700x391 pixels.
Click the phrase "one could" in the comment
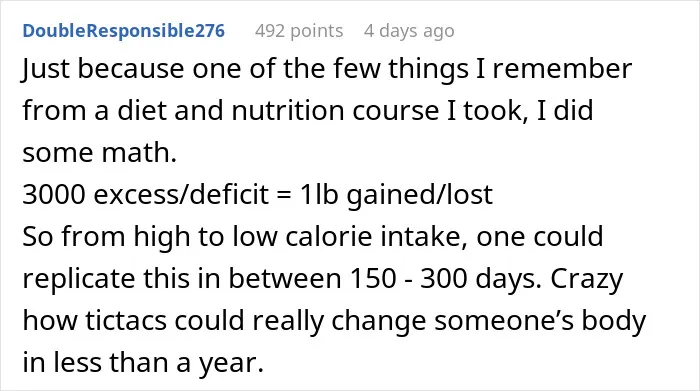click(x=540, y=236)
